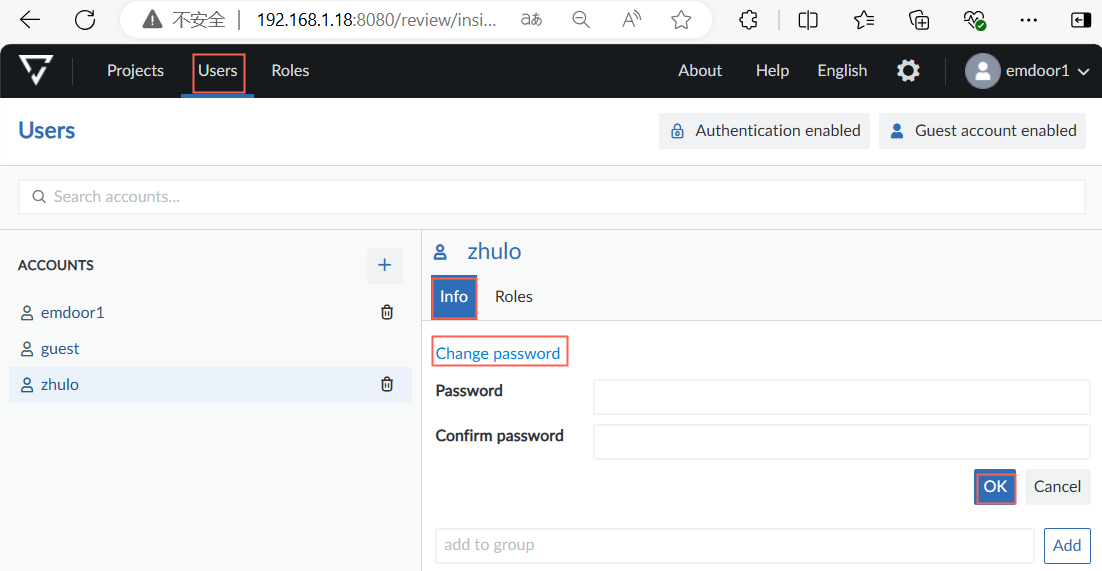The width and height of the screenshot is (1102, 571).
Task: Click the app logo in the navbar
Action: (36, 71)
